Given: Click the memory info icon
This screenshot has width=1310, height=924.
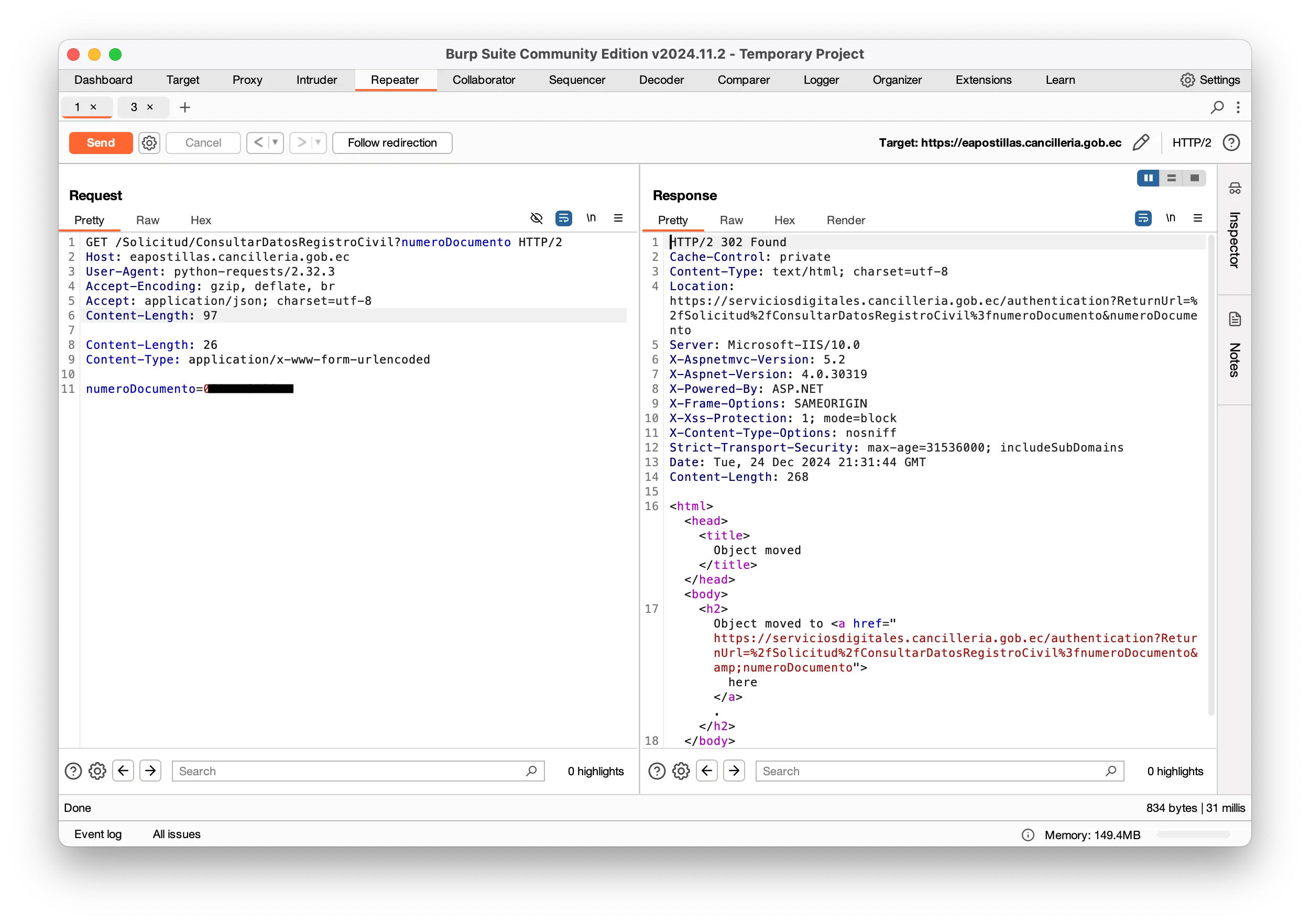Looking at the screenshot, I should [x=1028, y=835].
